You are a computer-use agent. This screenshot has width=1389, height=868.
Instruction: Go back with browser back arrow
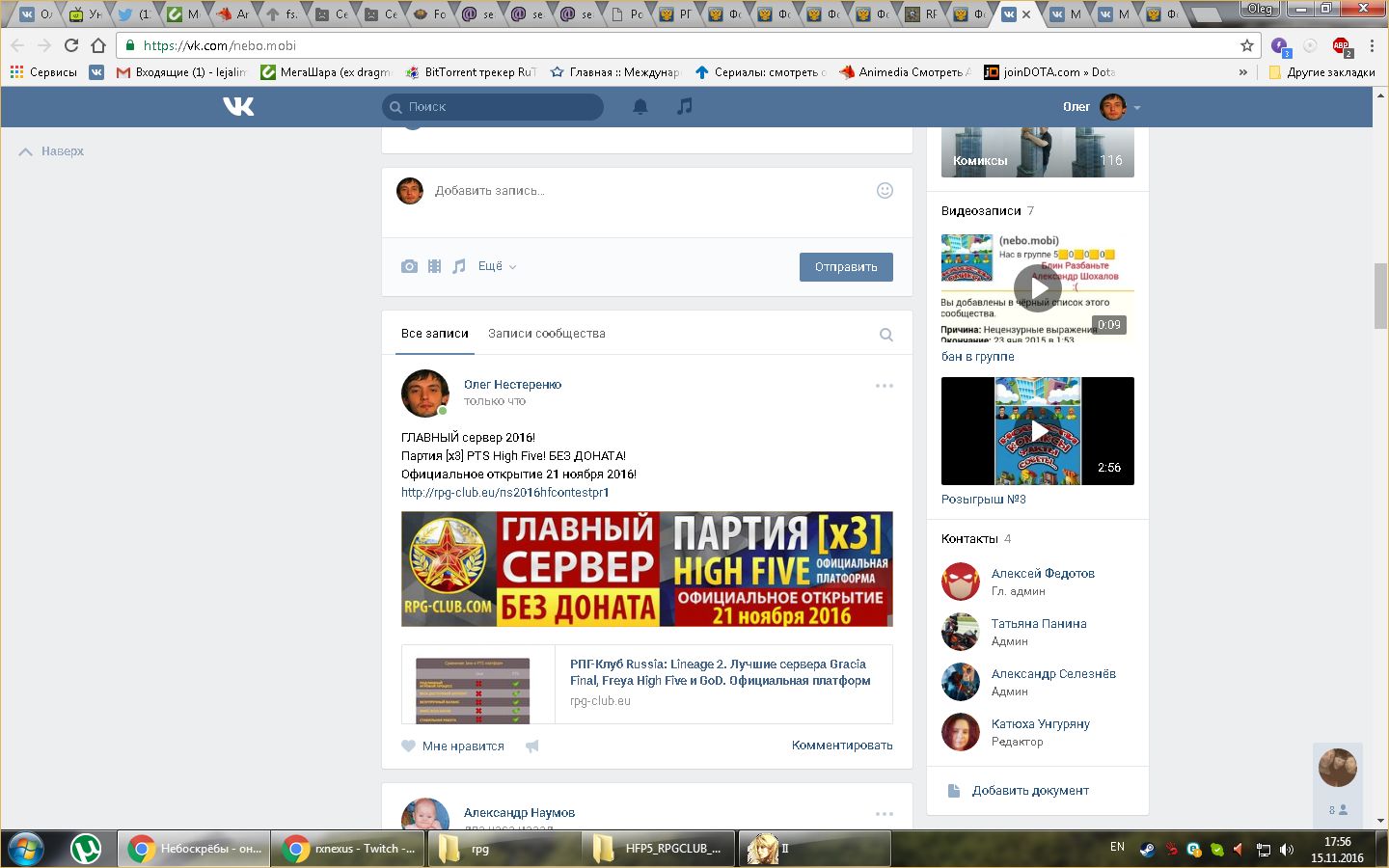click(17, 45)
